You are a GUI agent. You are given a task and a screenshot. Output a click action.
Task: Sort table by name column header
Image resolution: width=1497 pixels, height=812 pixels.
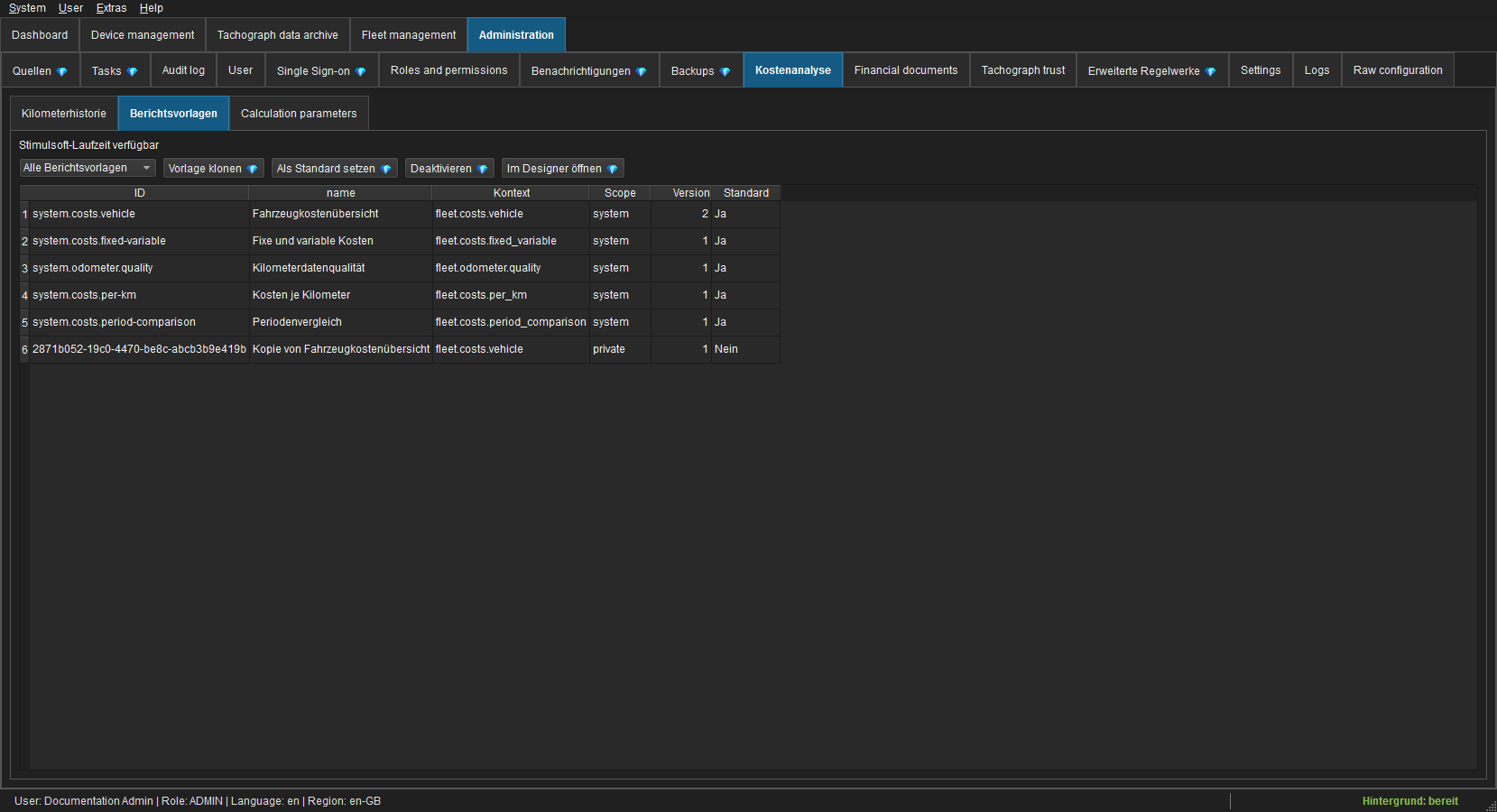341,193
